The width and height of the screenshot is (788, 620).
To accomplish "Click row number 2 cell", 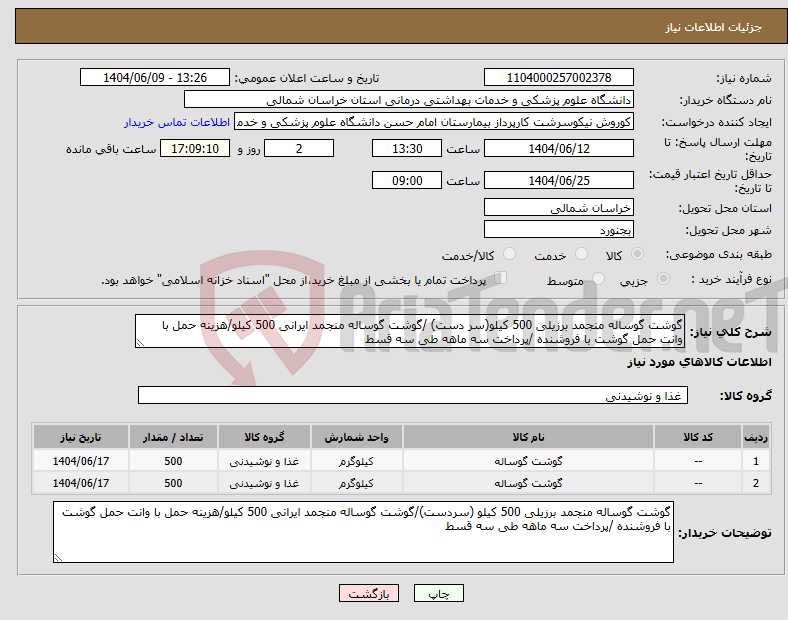I will (x=755, y=483).
